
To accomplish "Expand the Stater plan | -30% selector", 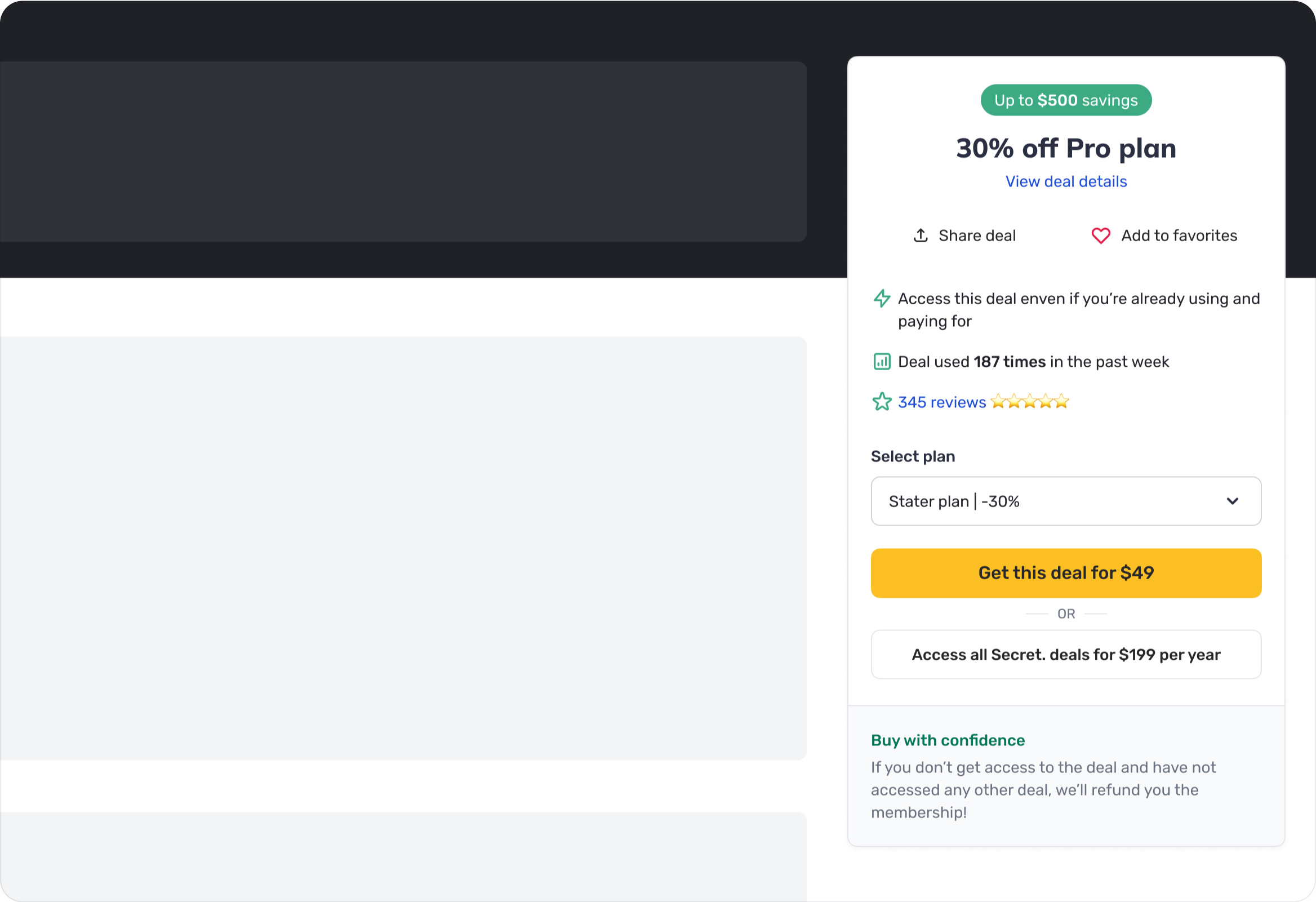I will pyautogui.click(x=1066, y=501).
